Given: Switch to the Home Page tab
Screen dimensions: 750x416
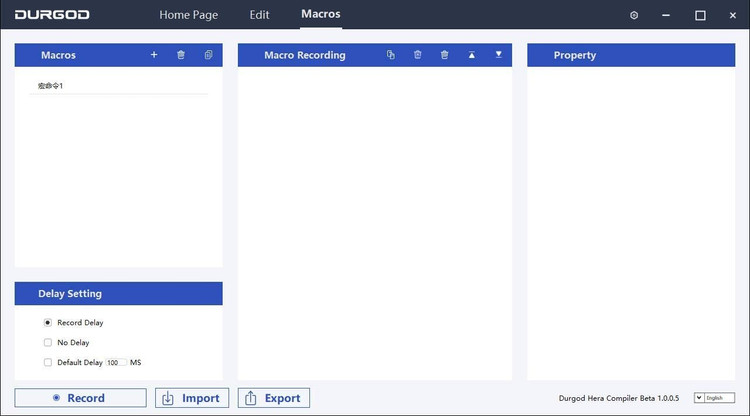Looking at the screenshot, I should tap(188, 15).
